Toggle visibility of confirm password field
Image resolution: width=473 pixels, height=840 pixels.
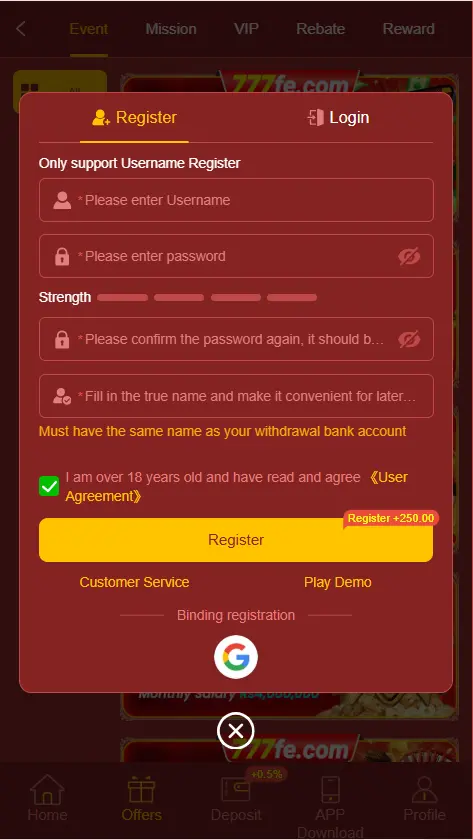click(409, 339)
